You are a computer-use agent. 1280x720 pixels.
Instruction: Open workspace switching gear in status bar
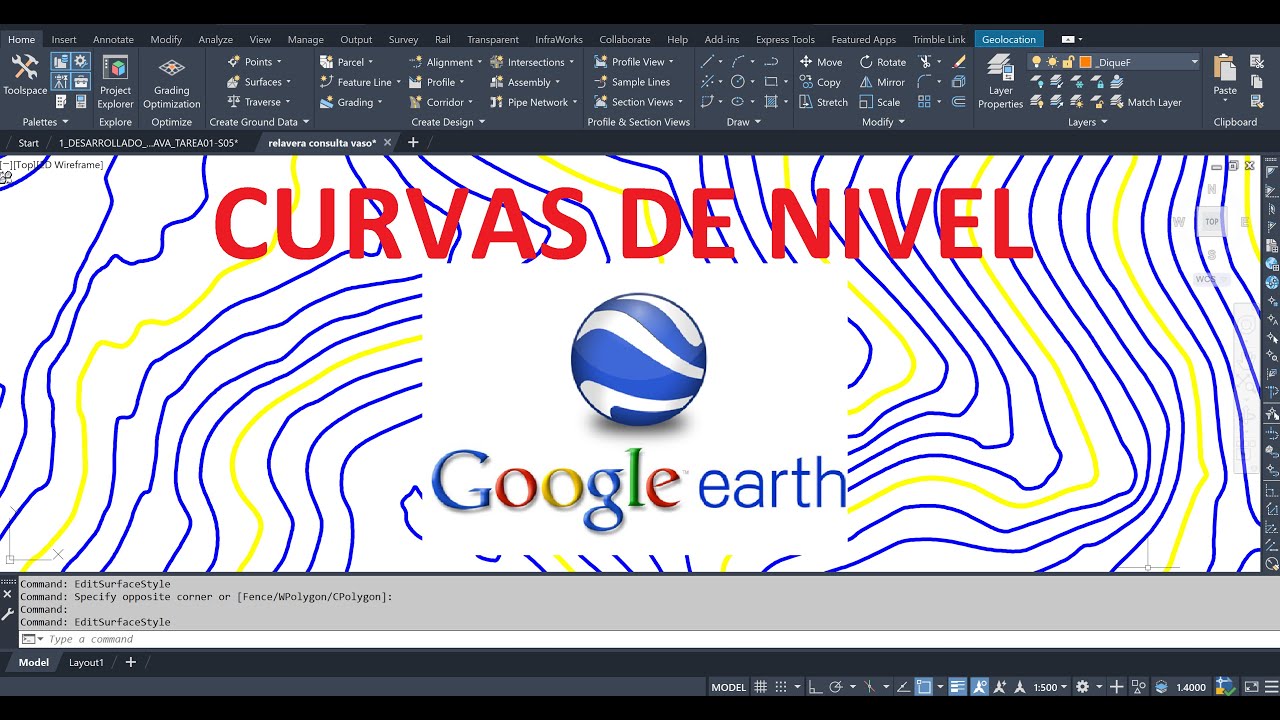(1083, 687)
